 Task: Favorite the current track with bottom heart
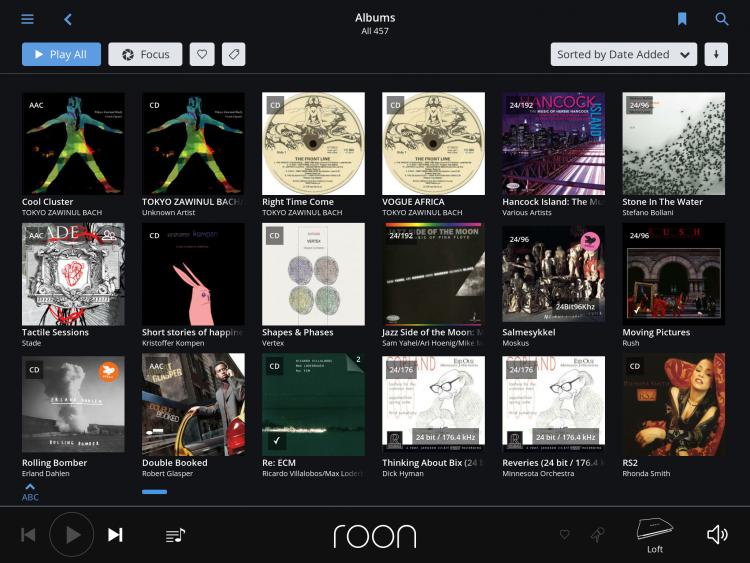564,534
